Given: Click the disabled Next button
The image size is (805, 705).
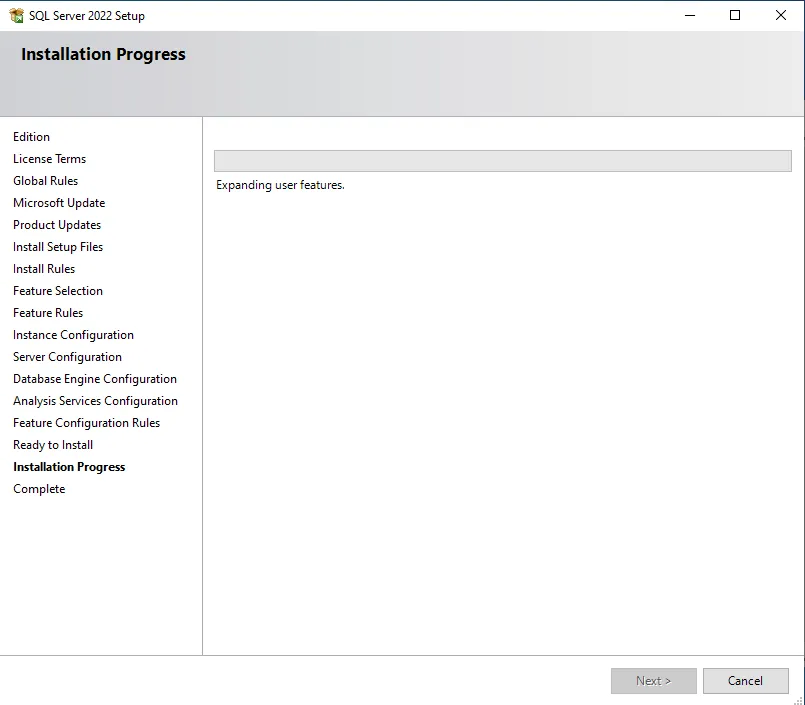Looking at the screenshot, I should coord(654,681).
